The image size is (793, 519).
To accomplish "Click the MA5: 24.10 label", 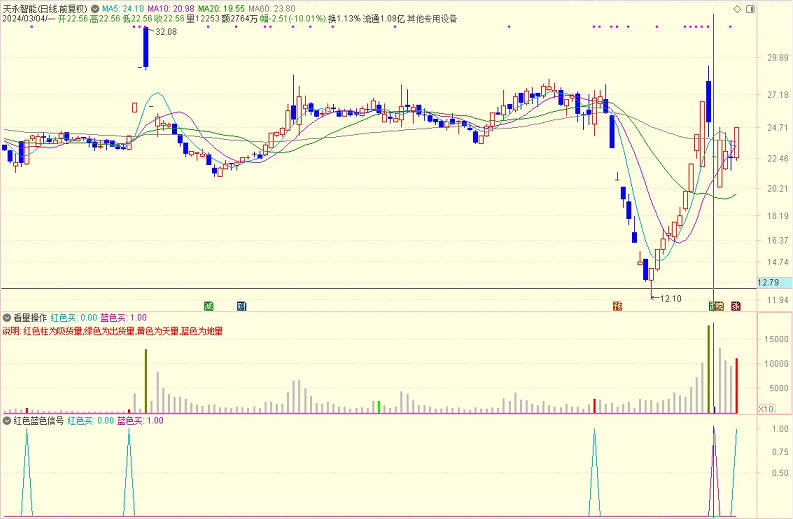I will coord(123,9).
